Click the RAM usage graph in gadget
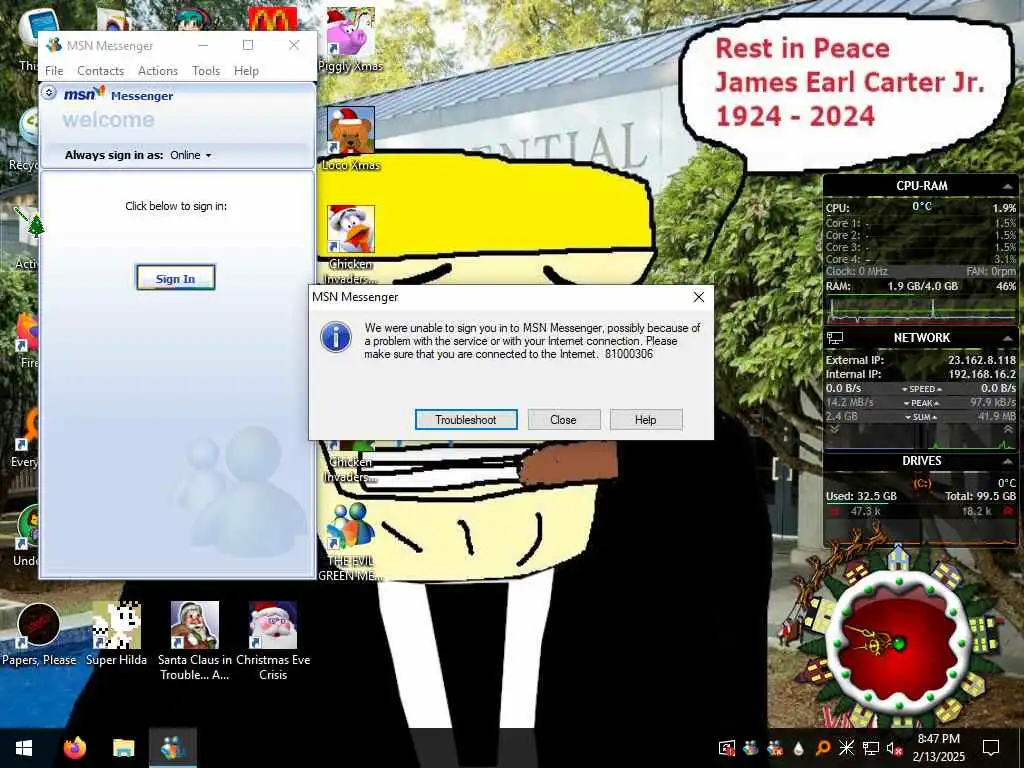The height and width of the screenshot is (768, 1024). click(921, 310)
